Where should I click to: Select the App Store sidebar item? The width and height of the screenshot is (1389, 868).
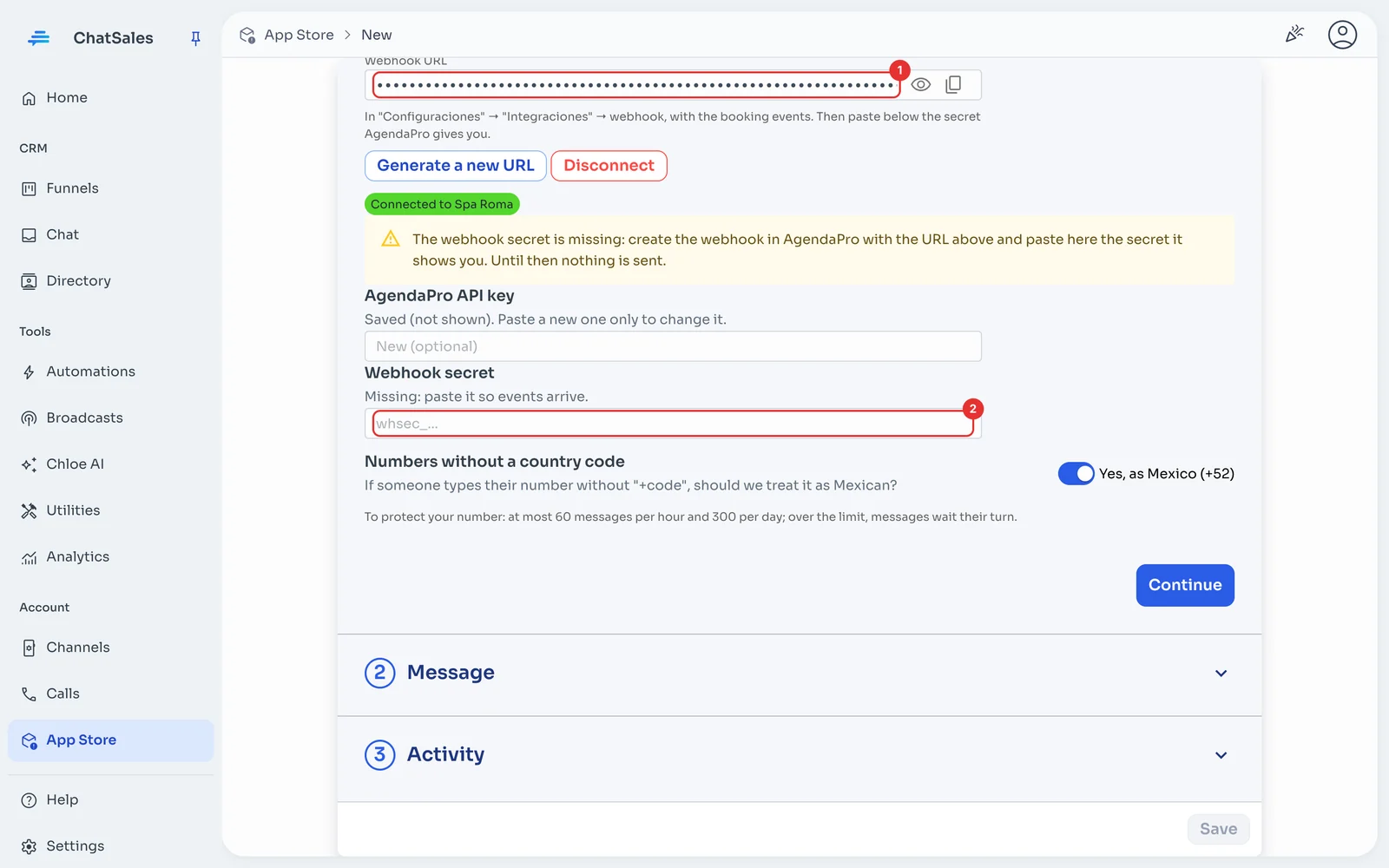110,740
